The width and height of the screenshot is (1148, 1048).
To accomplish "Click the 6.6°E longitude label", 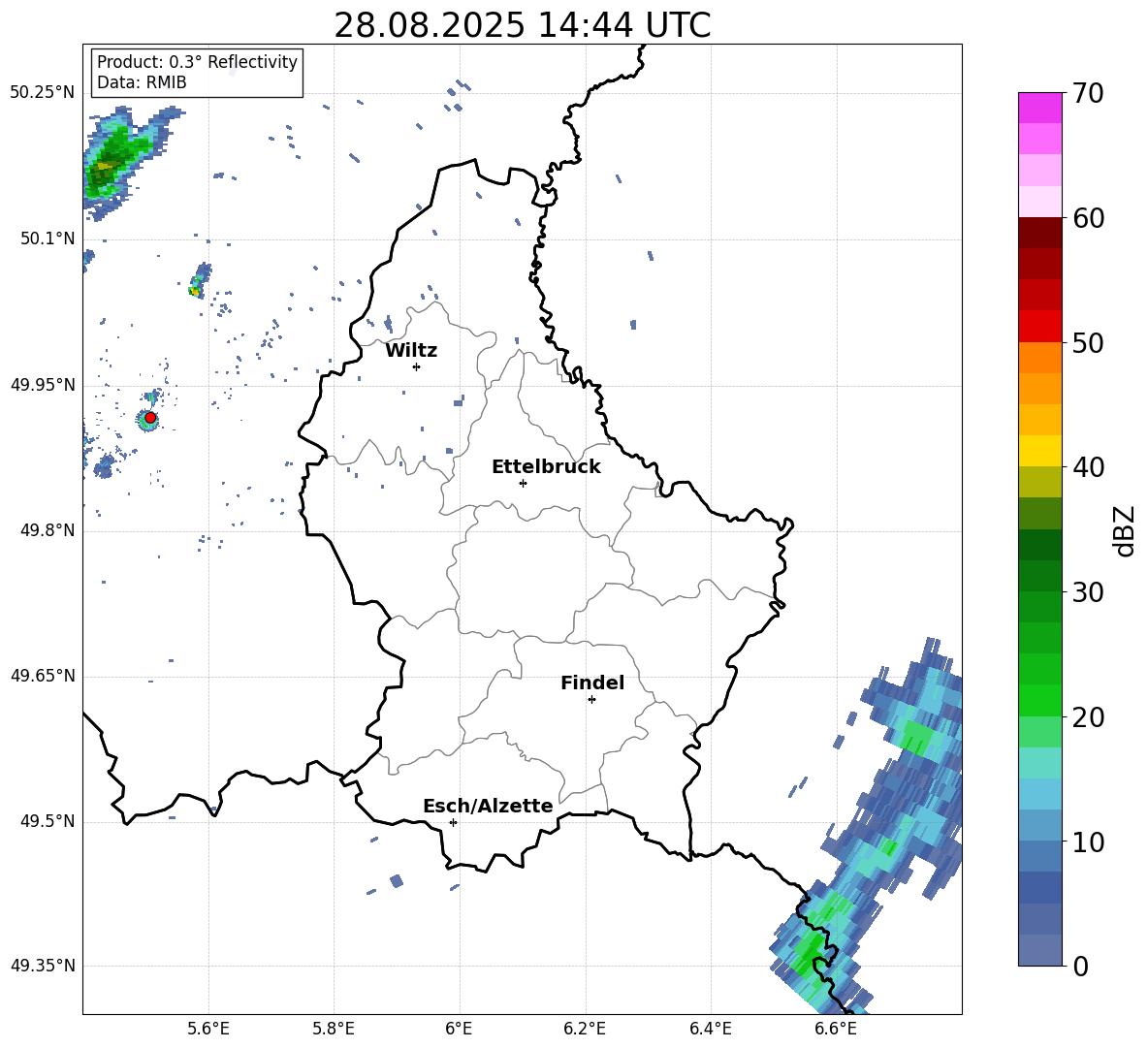I will tap(836, 1030).
